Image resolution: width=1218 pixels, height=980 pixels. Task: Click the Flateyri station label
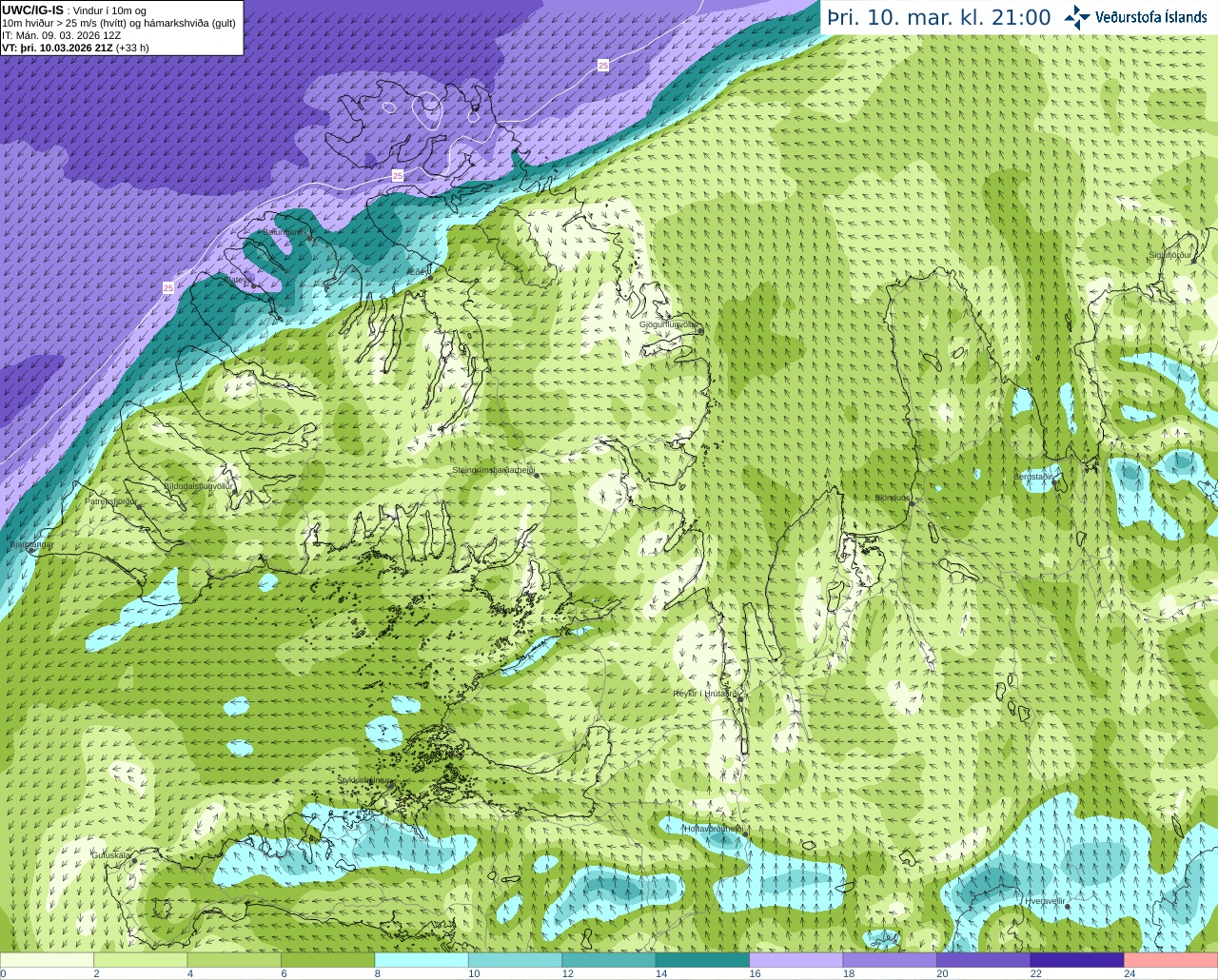pyautogui.click(x=240, y=281)
